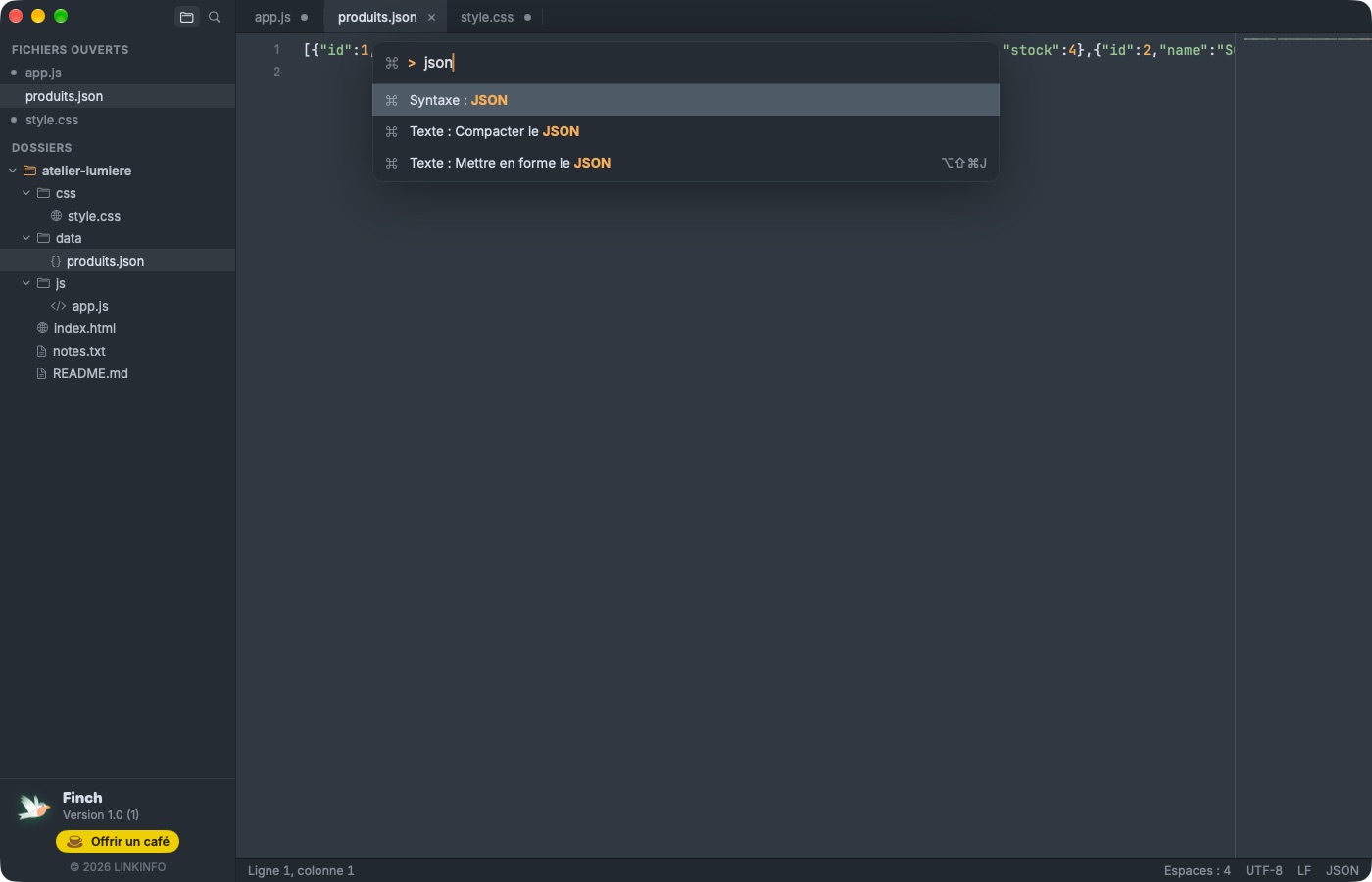
Task: Open the sidebar search magnifier icon
Action: (x=215, y=17)
